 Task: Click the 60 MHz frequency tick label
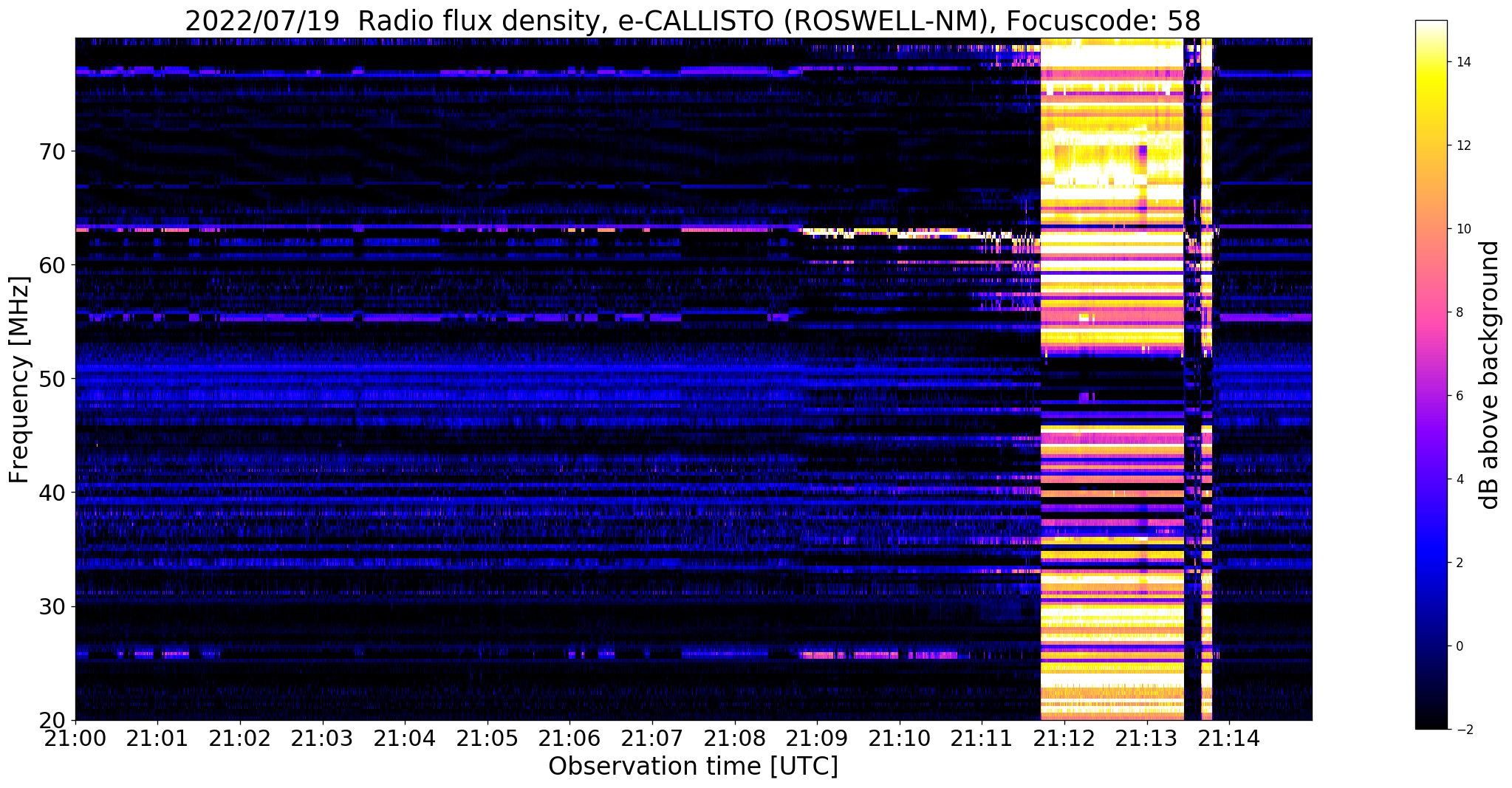point(52,265)
